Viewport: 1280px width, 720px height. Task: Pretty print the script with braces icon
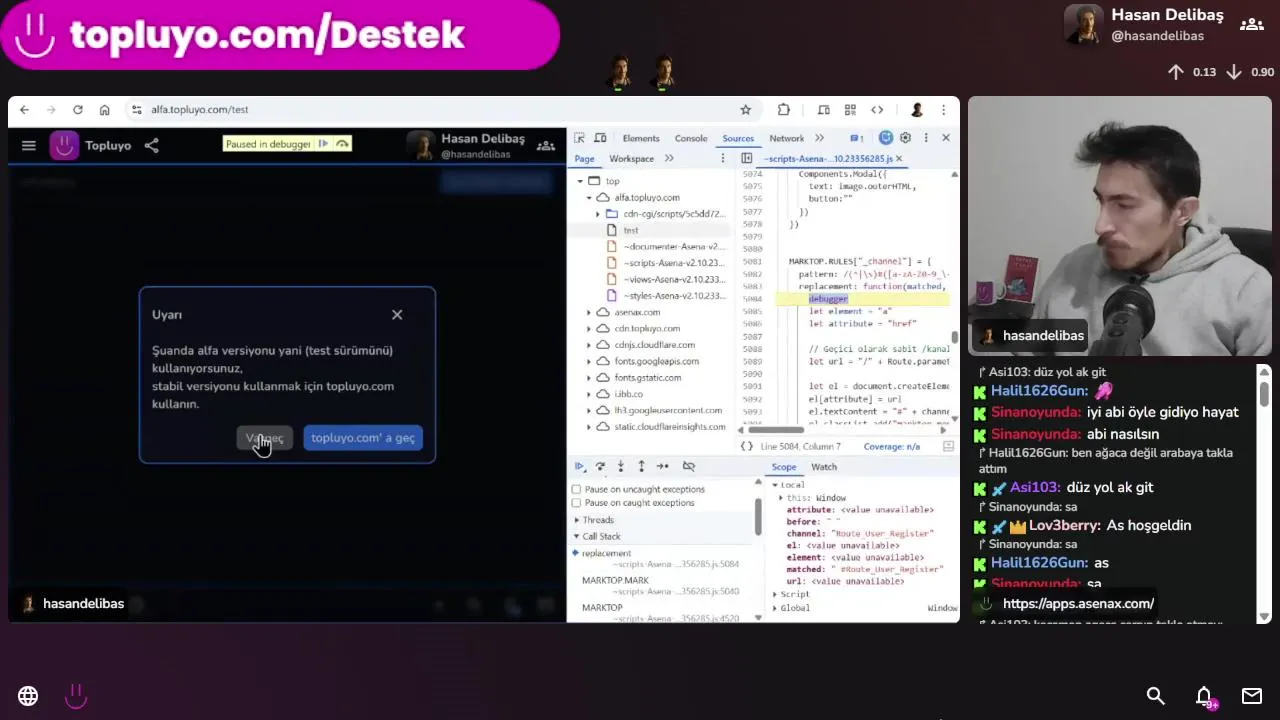pos(746,446)
